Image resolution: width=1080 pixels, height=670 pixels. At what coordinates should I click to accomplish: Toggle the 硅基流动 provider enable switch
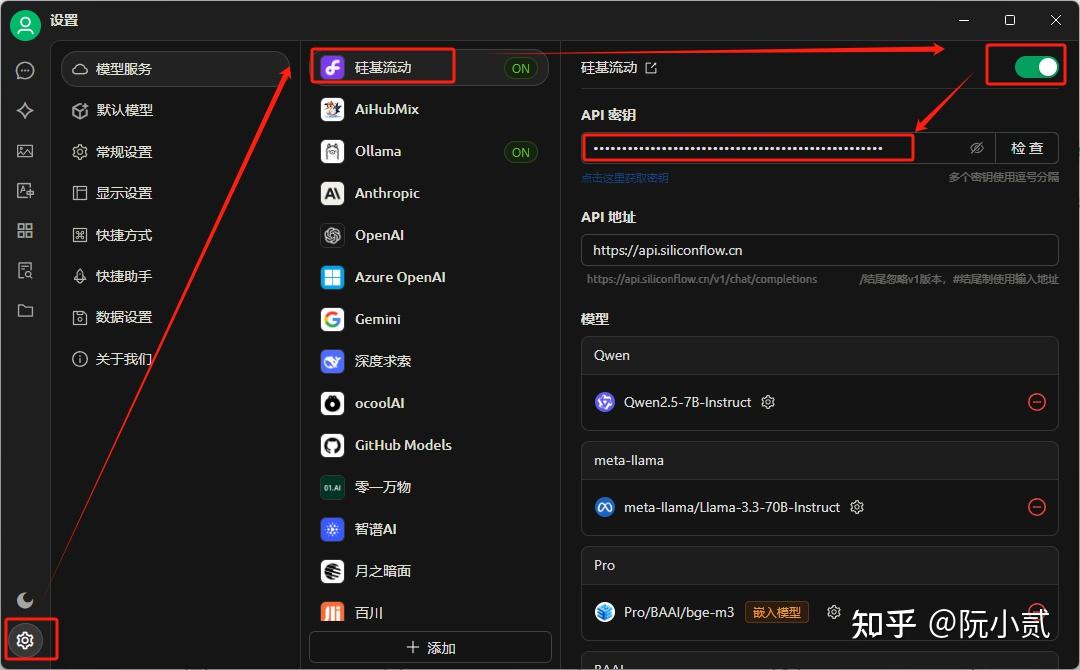1036,67
